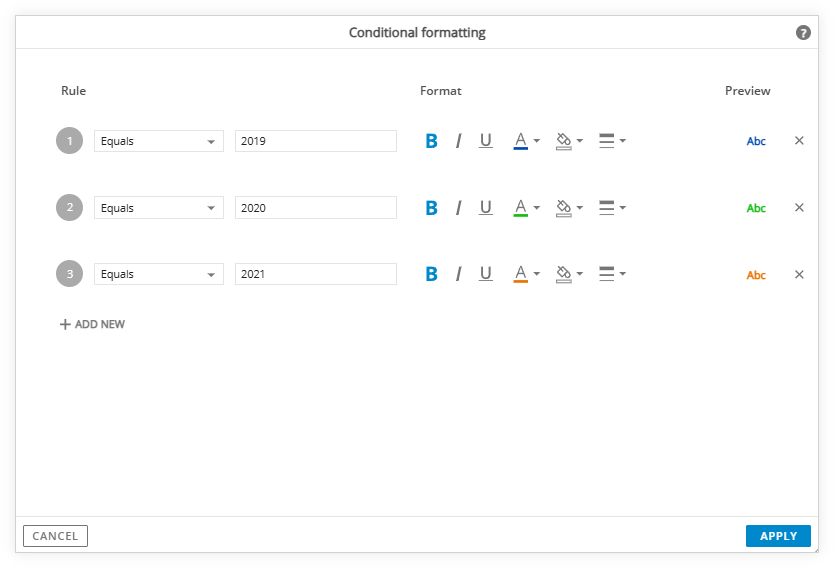This screenshot has width=834, height=568.
Task: Click italic icon in rule 1 row
Action: pos(458,141)
